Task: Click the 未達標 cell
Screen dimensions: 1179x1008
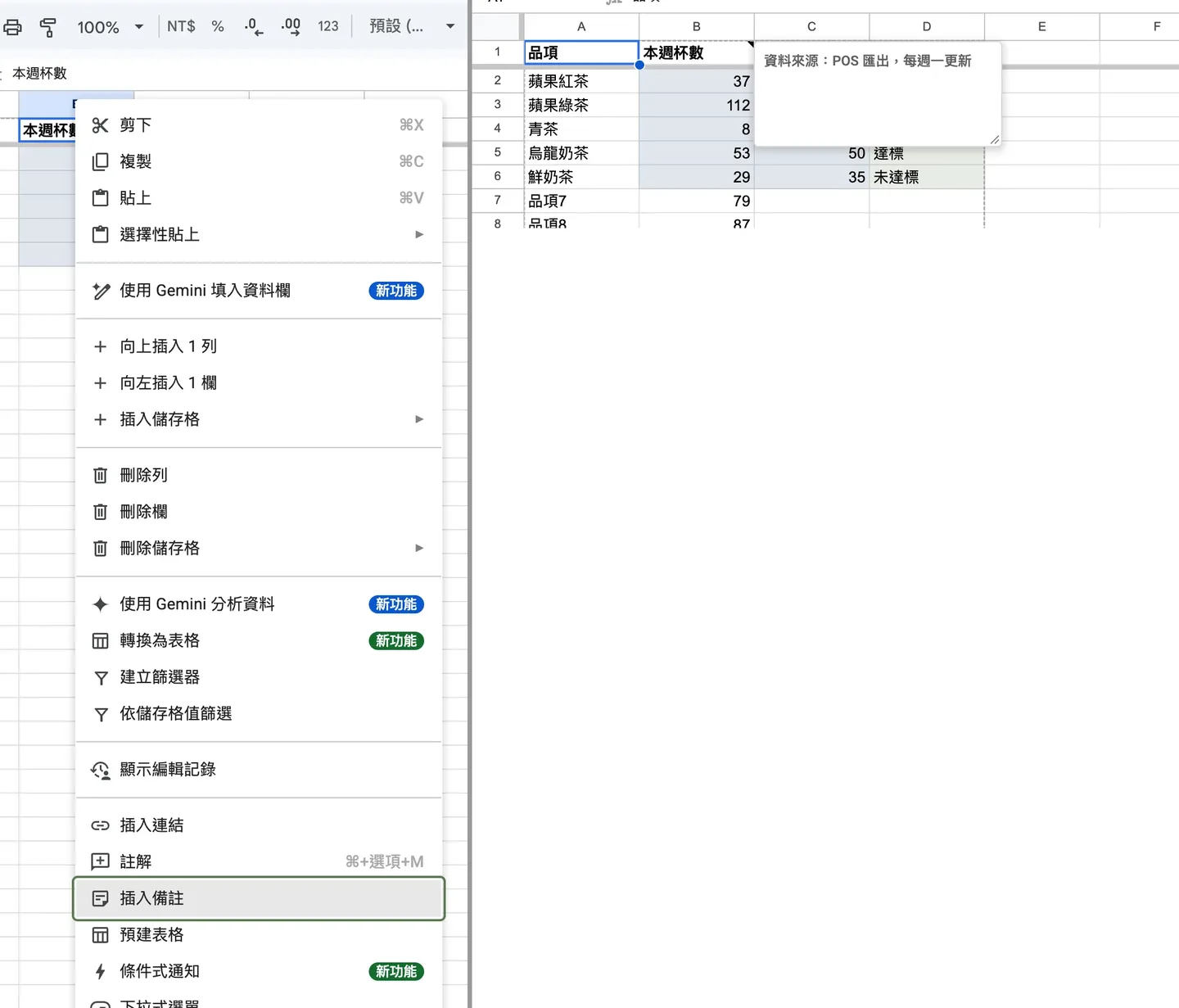Action: tap(926, 177)
